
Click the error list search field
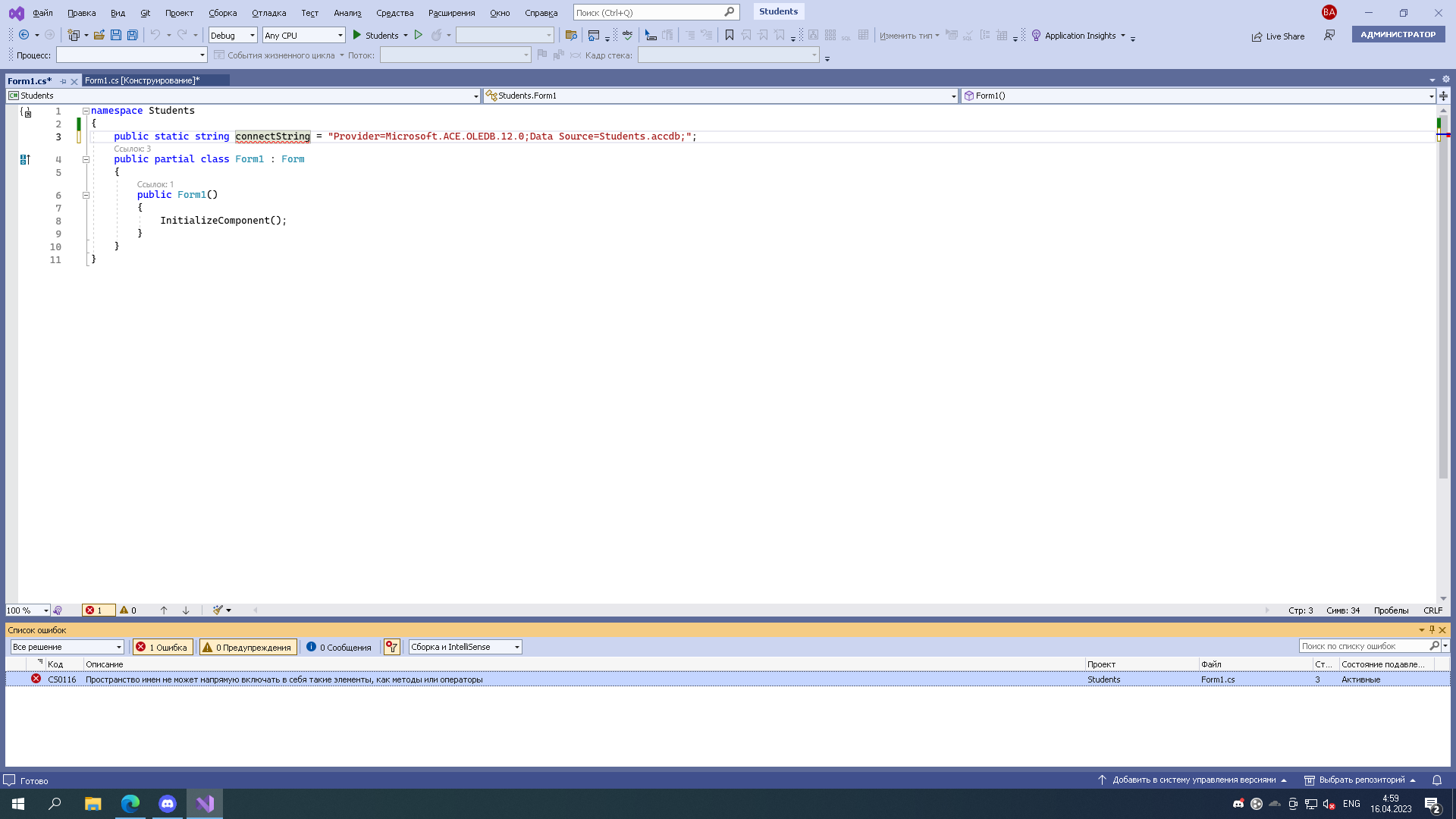[1363, 646]
